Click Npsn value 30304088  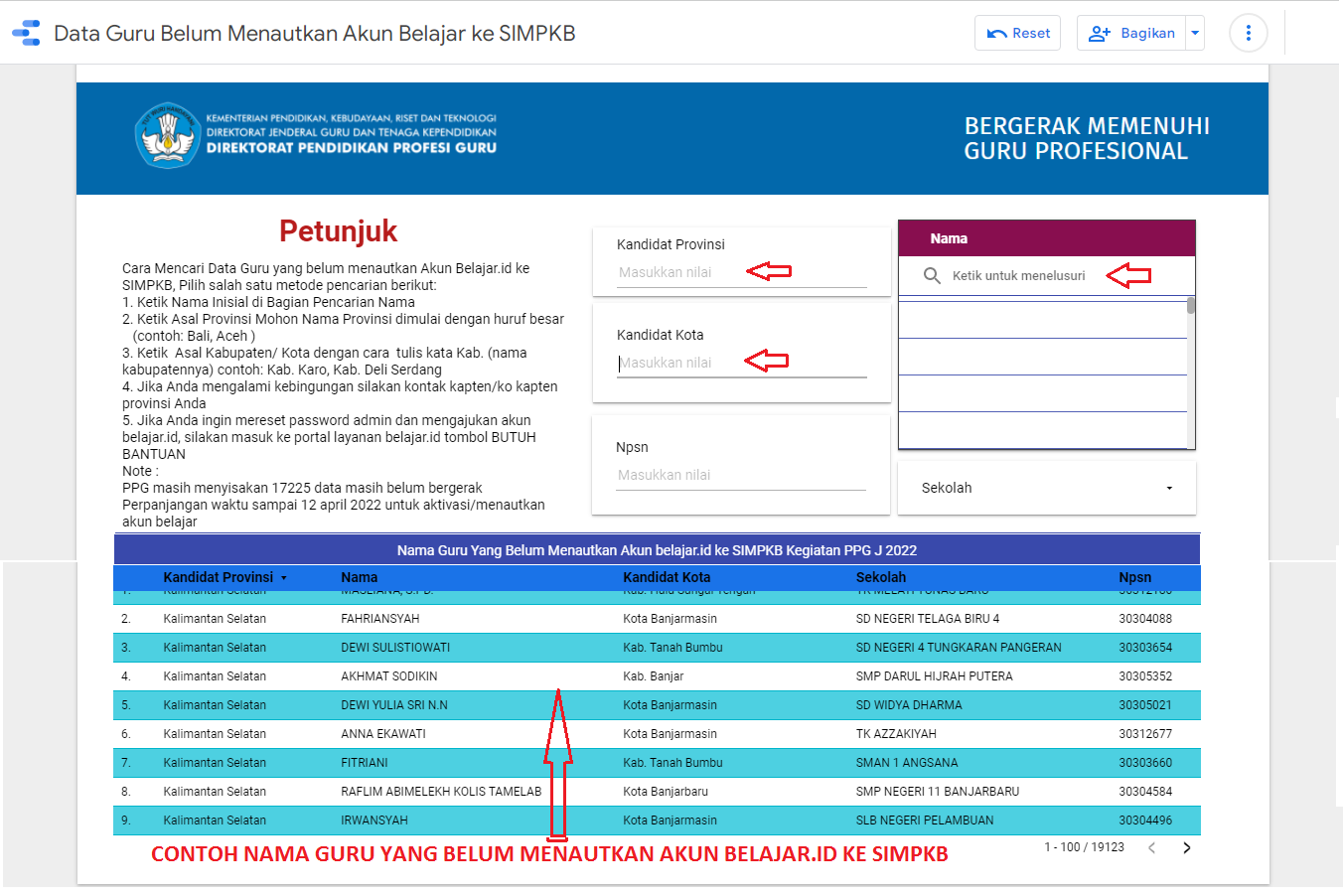pos(1145,619)
